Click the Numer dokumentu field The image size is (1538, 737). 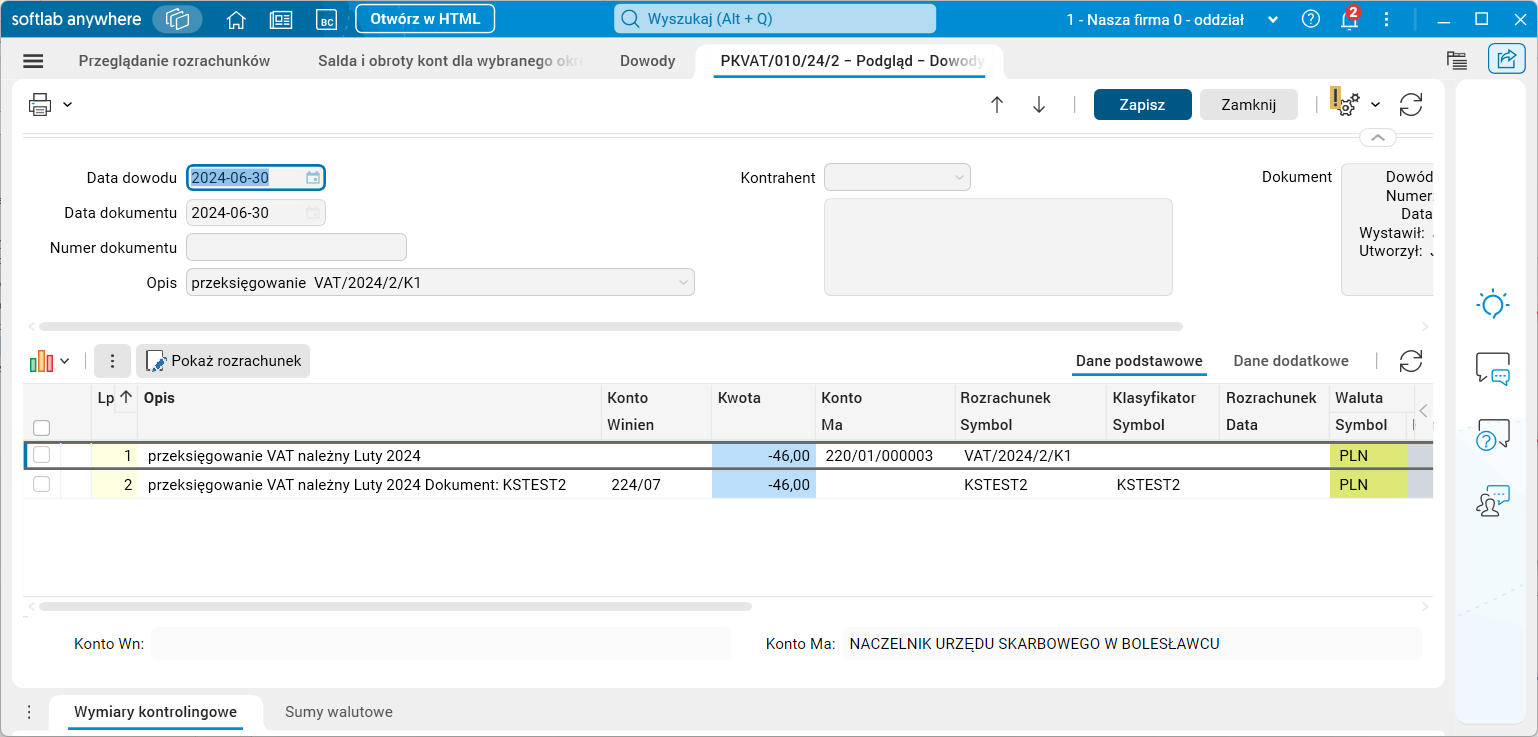(x=296, y=247)
